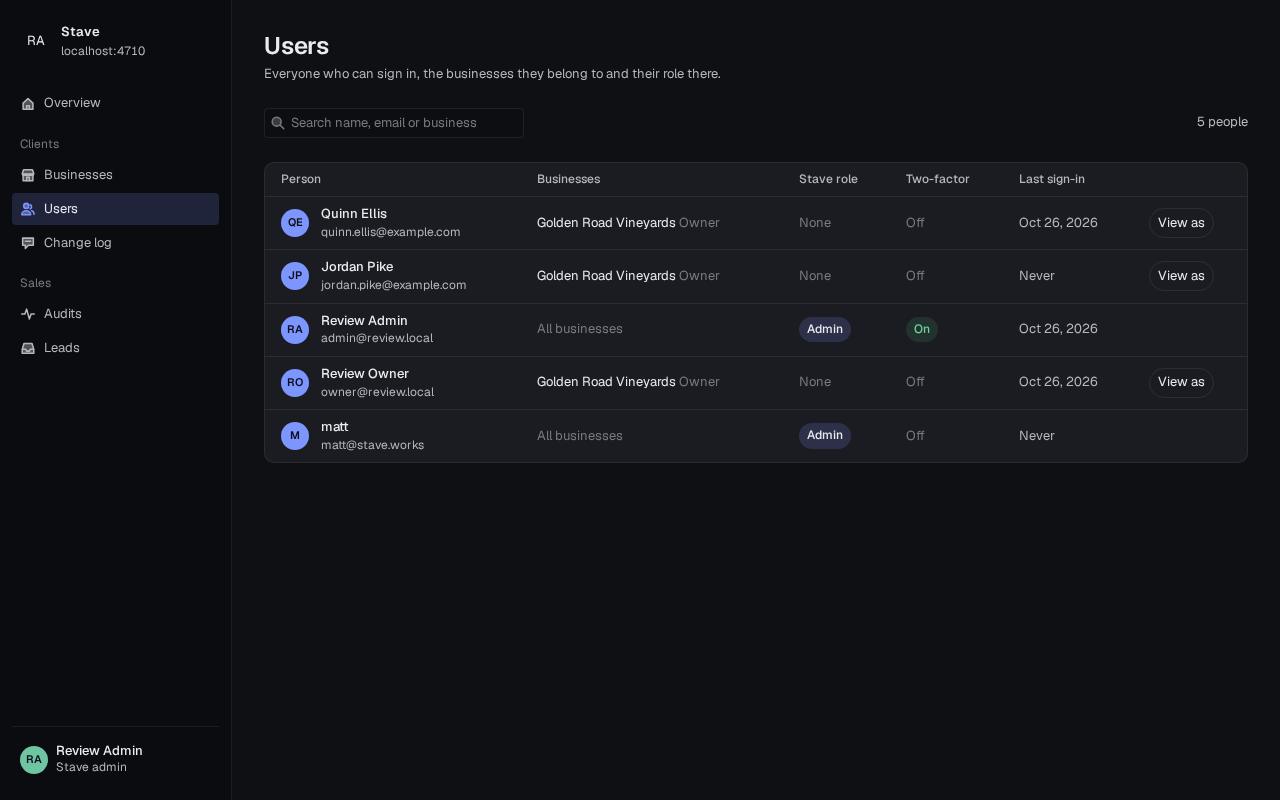Click Review Admin's Admin role badge
The image size is (1280, 800).
click(825, 329)
